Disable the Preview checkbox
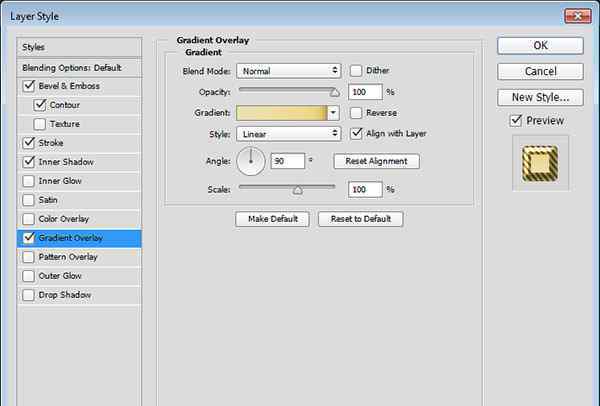 (x=516, y=120)
